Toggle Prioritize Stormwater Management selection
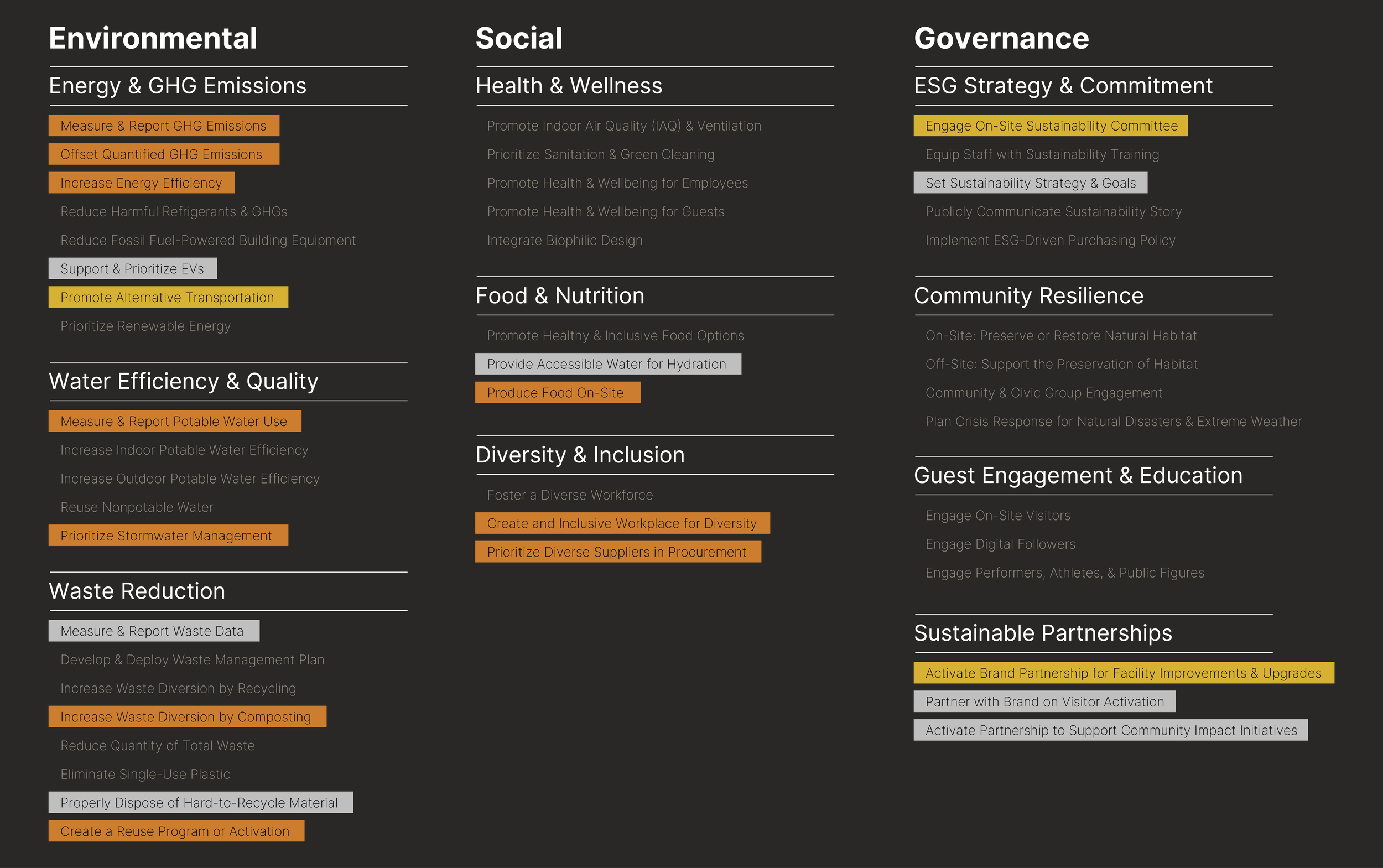Screen dimensions: 1383x868 (166, 536)
